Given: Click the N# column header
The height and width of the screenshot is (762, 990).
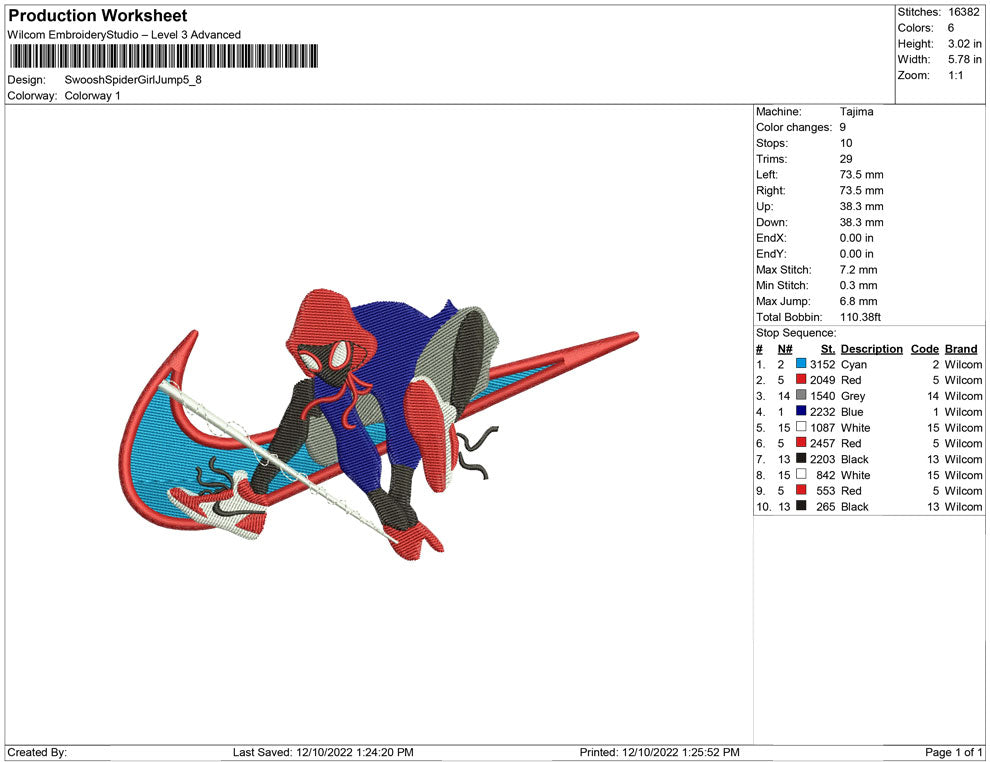Looking at the screenshot, I should pyautogui.click(x=785, y=348).
